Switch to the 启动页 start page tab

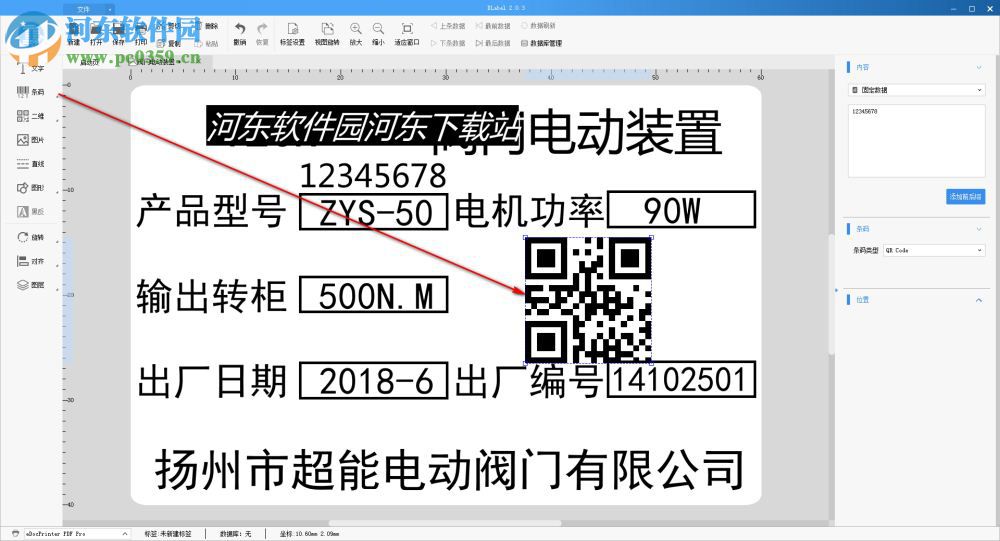[89, 62]
